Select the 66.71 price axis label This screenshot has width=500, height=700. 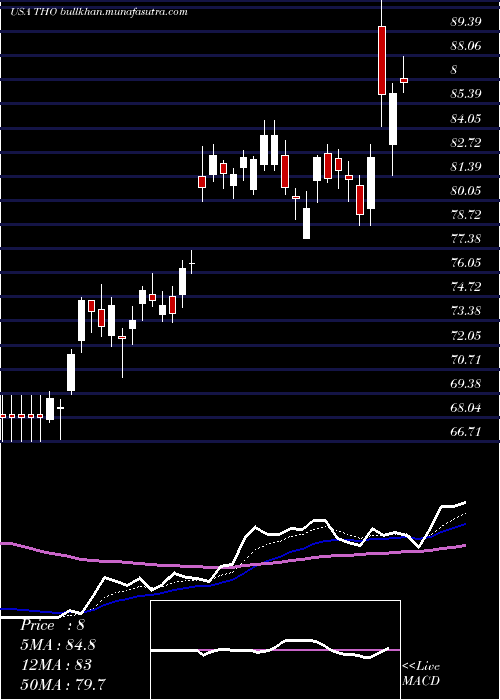pyautogui.click(x=466, y=432)
